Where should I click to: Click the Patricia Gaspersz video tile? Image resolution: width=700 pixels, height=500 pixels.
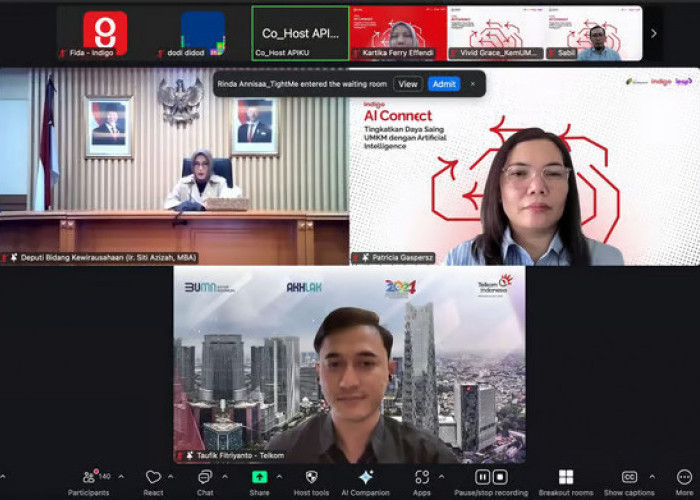(x=525, y=167)
